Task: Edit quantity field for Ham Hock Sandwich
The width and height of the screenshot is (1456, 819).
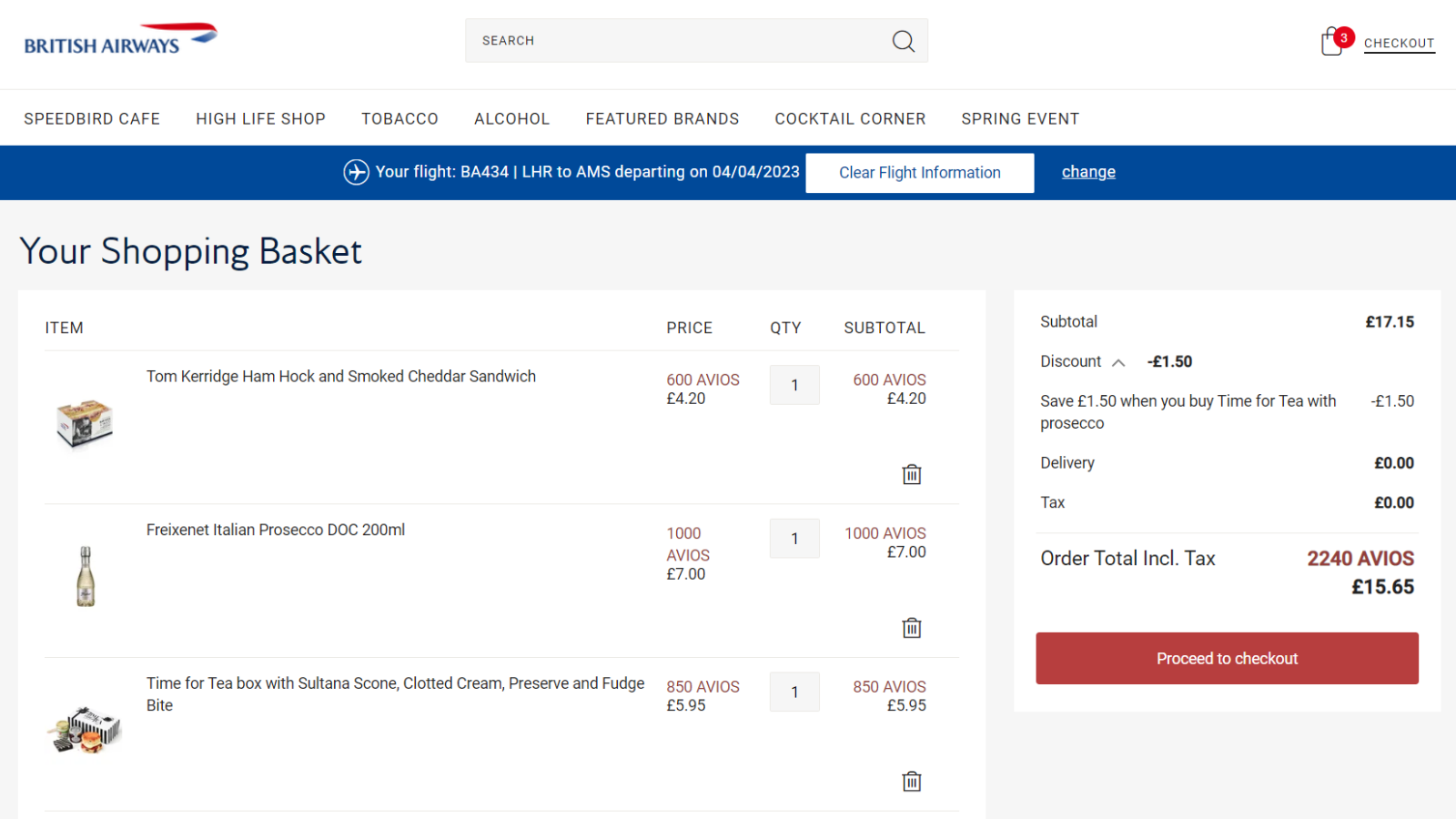Action: tap(794, 385)
